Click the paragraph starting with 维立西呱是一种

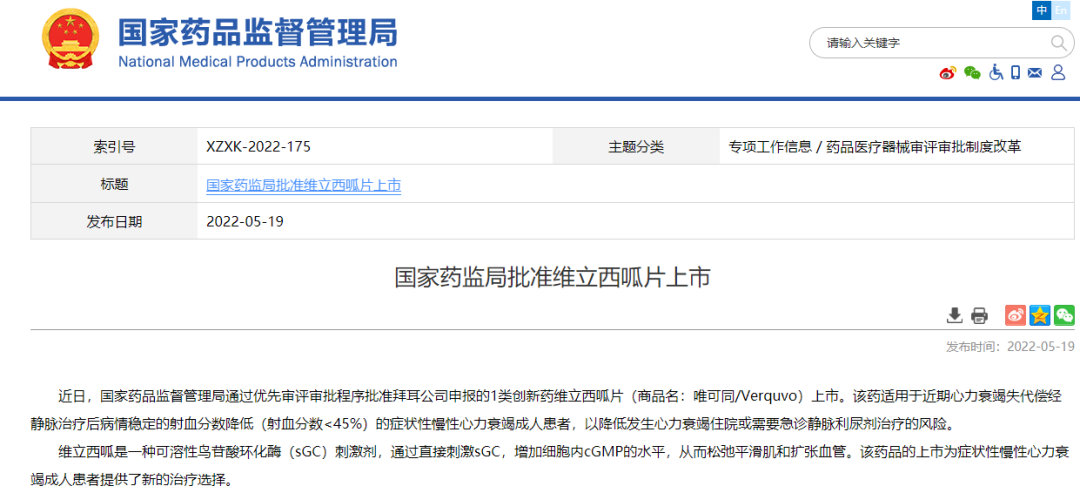[x=551, y=465]
